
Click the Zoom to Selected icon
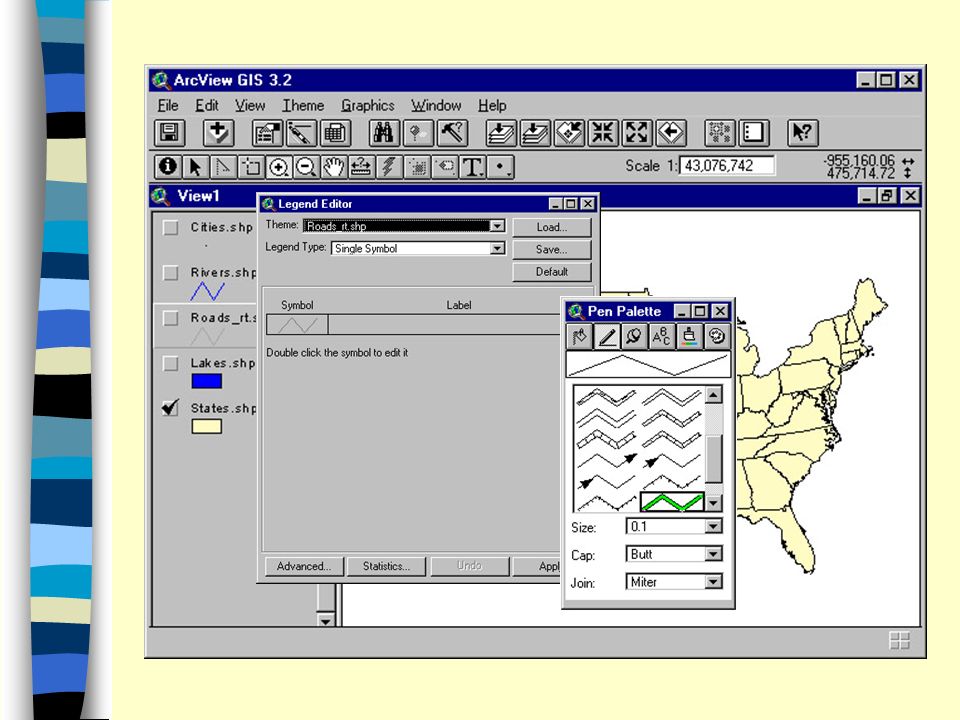(569, 133)
